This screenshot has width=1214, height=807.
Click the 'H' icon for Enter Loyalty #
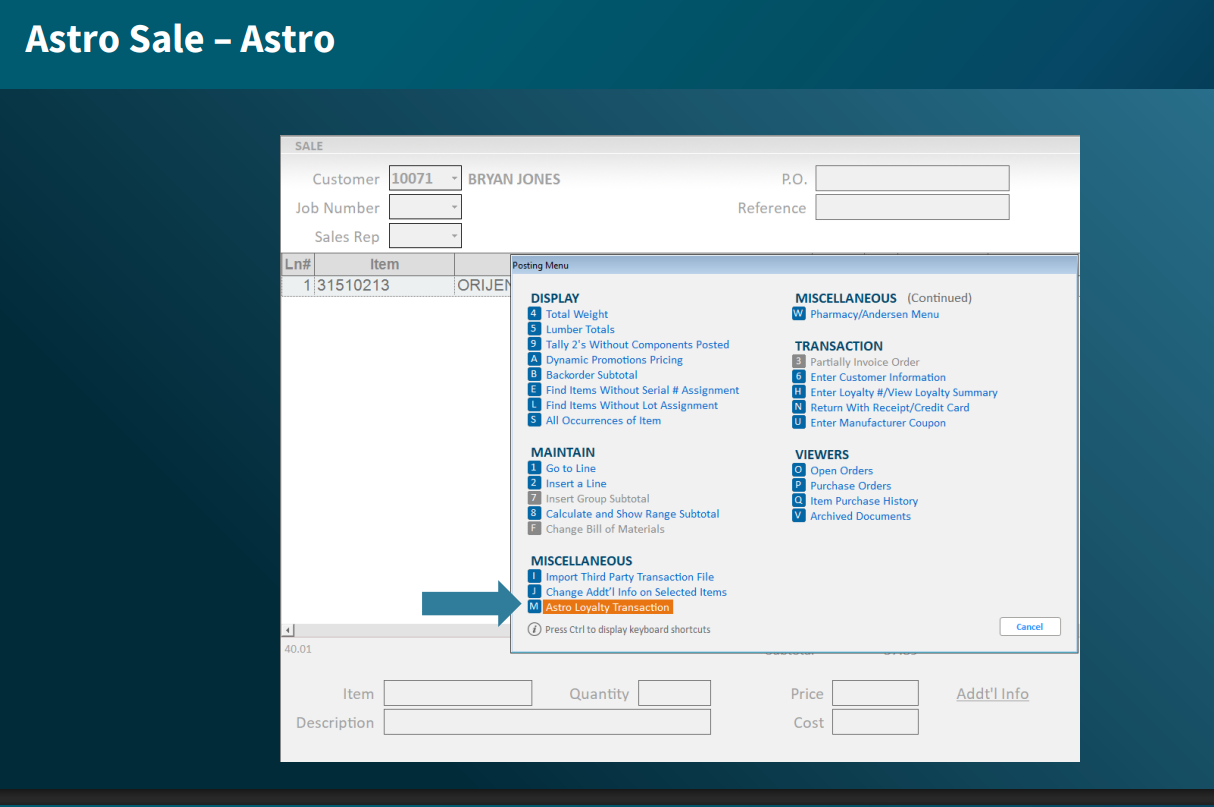(798, 392)
